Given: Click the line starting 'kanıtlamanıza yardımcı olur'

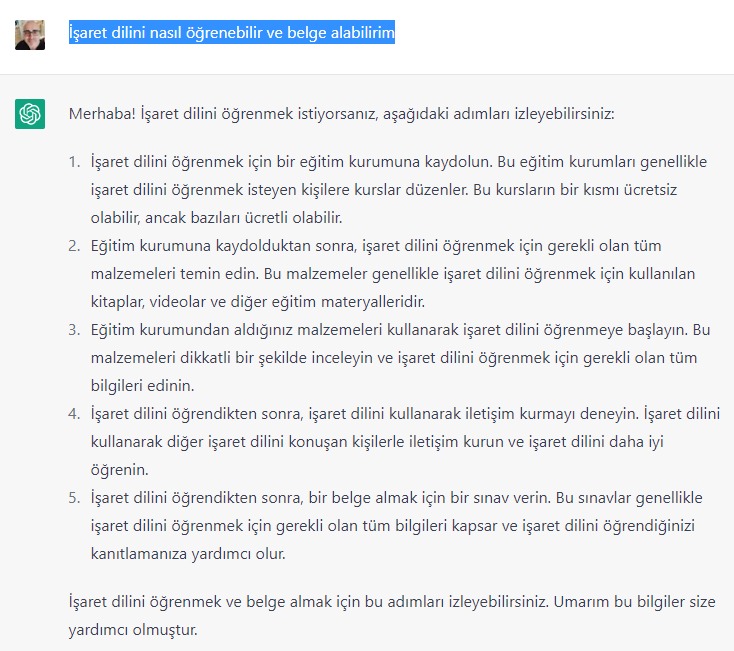Looking at the screenshot, I should [x=187, y=553].
